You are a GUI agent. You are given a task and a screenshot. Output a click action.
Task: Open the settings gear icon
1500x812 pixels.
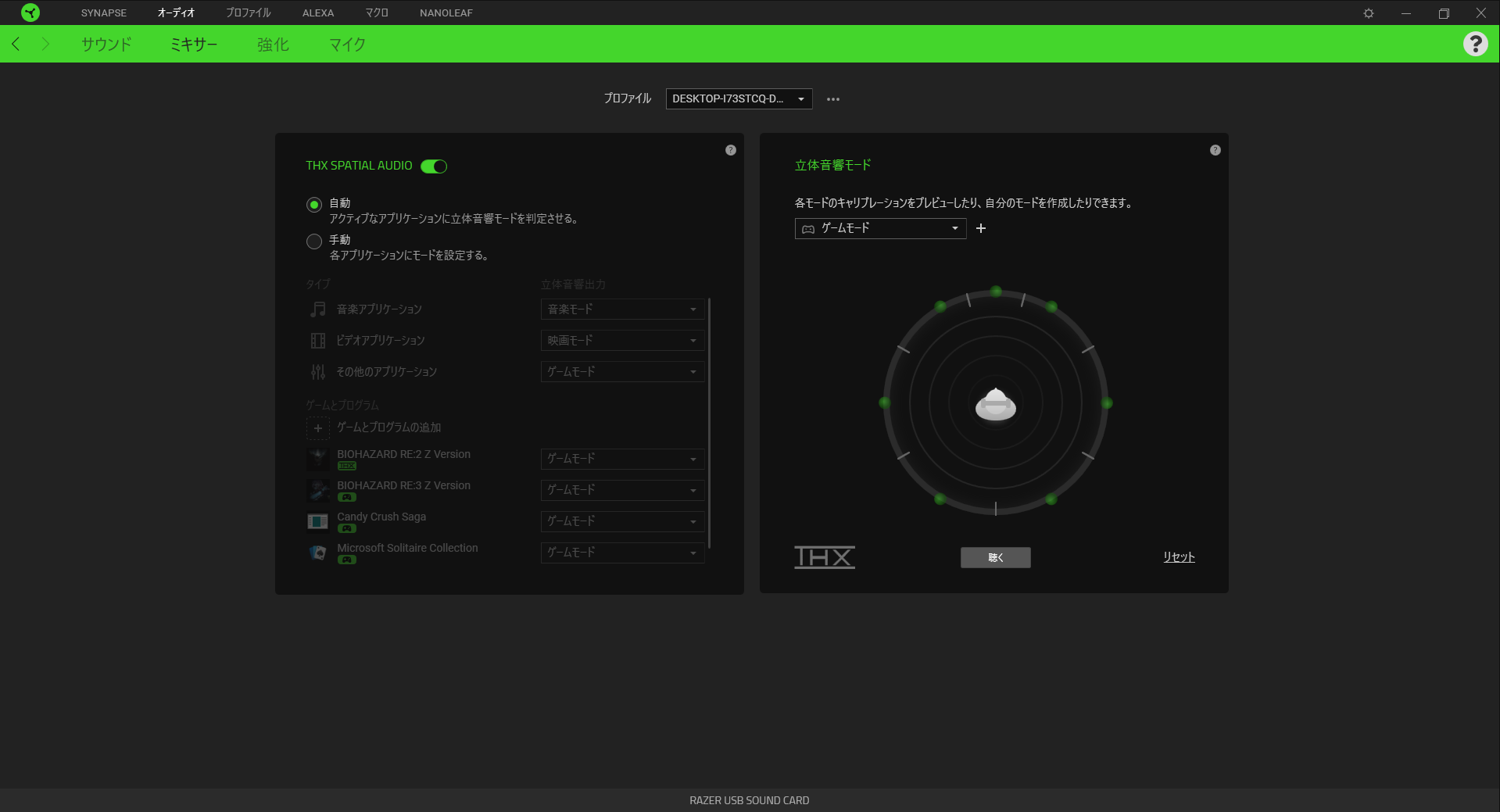click(1368, 13)
